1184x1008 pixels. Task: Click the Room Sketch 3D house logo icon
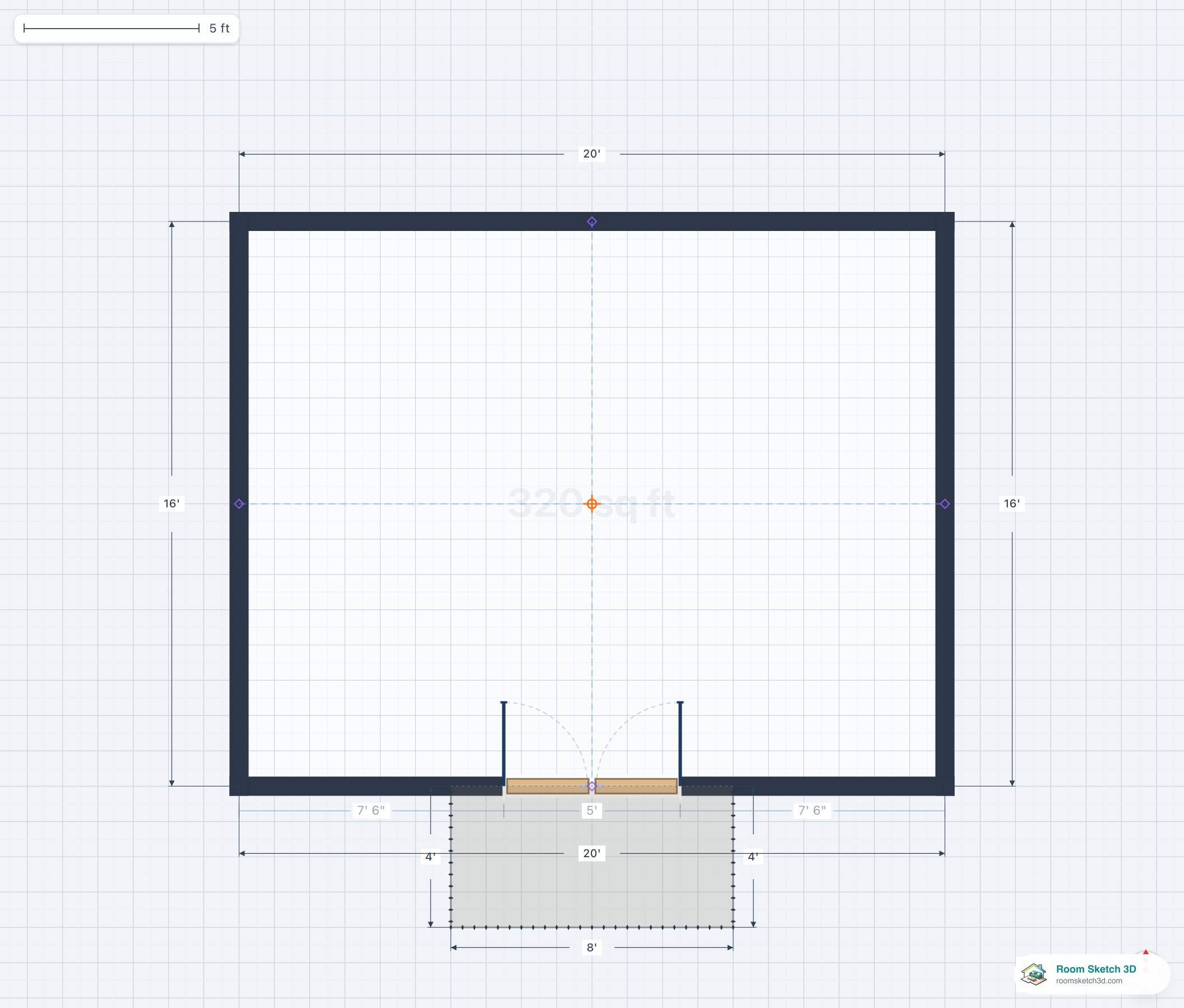point(1034,974)
